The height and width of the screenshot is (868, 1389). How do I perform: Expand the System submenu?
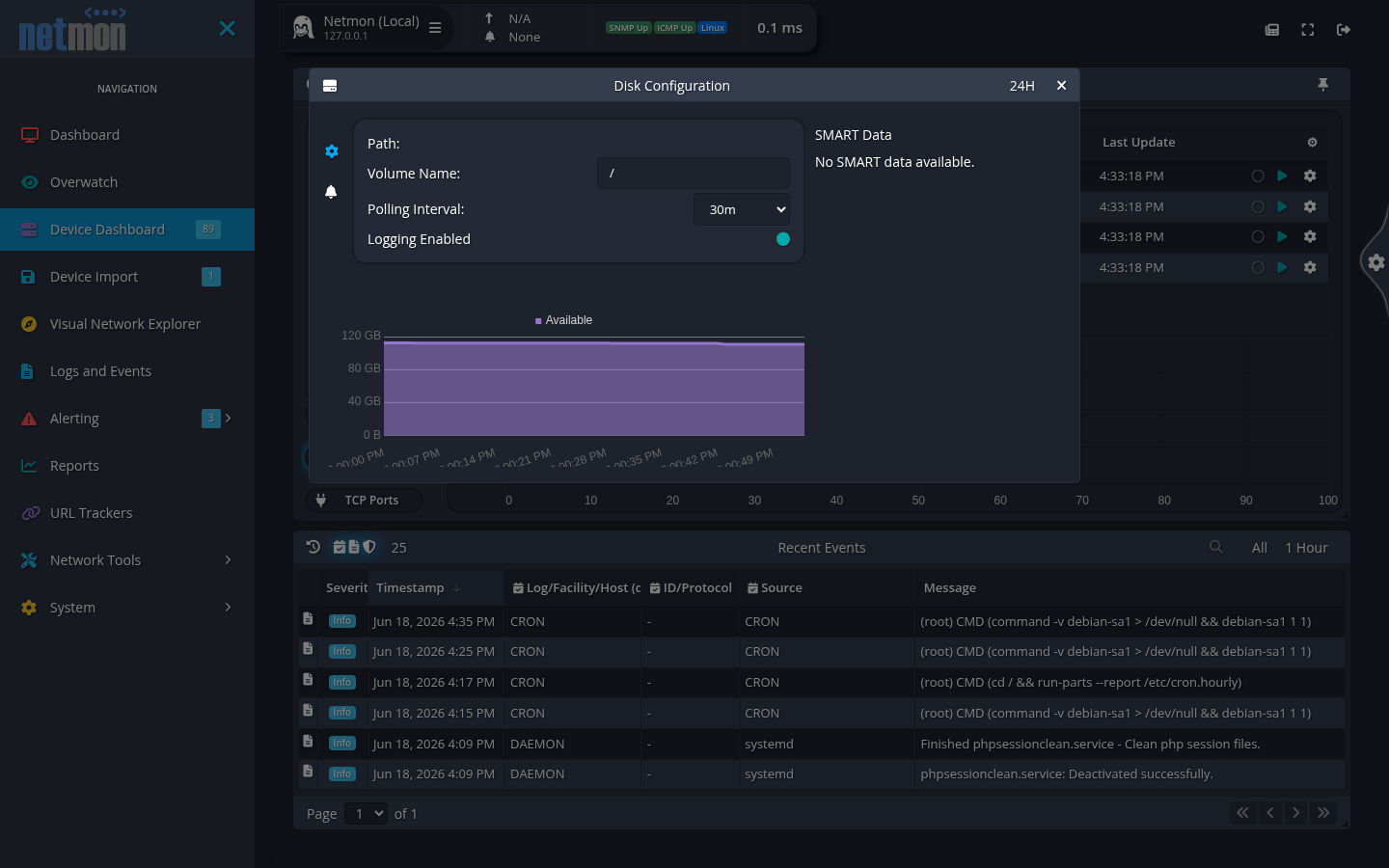(x=228, y=607)
